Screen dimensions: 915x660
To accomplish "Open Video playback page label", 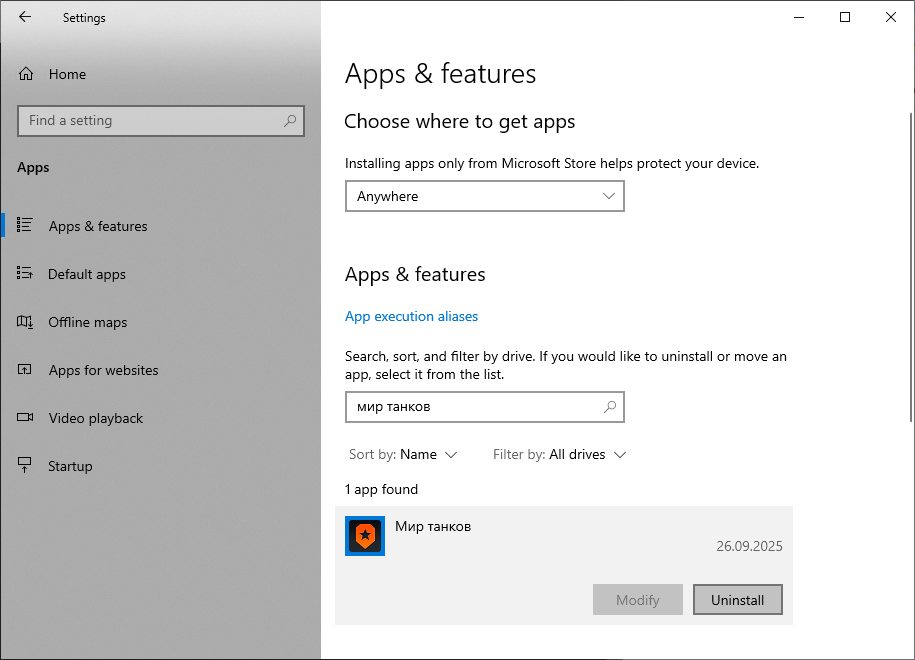I will [96, 418].
